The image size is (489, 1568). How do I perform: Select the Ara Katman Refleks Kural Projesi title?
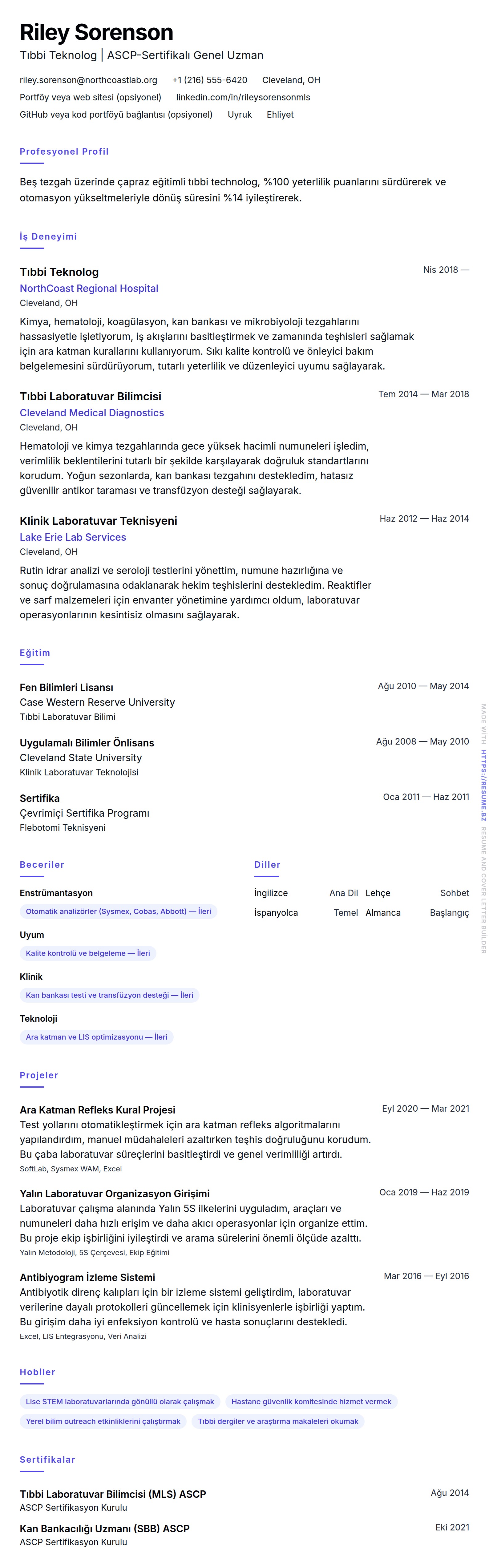tap(97, 1110)
